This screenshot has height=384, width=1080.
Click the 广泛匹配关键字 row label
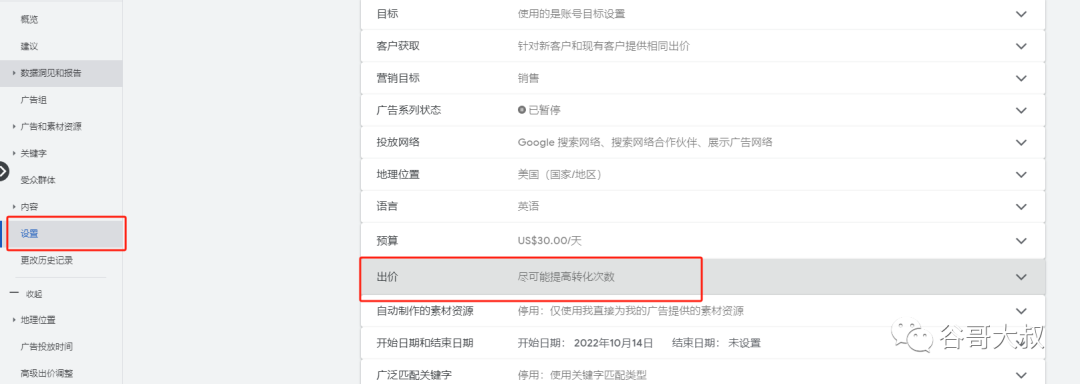(x=414, y=375)
